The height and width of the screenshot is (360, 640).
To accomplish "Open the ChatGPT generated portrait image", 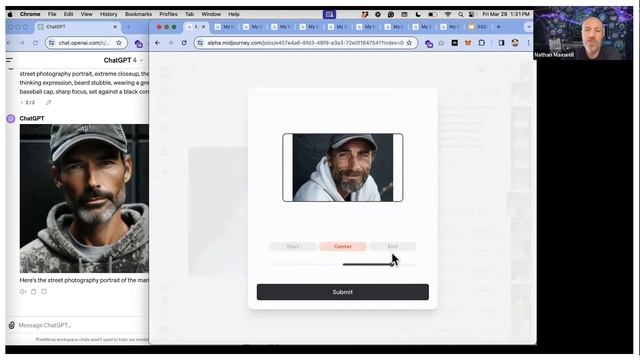I will pos(84,198).
